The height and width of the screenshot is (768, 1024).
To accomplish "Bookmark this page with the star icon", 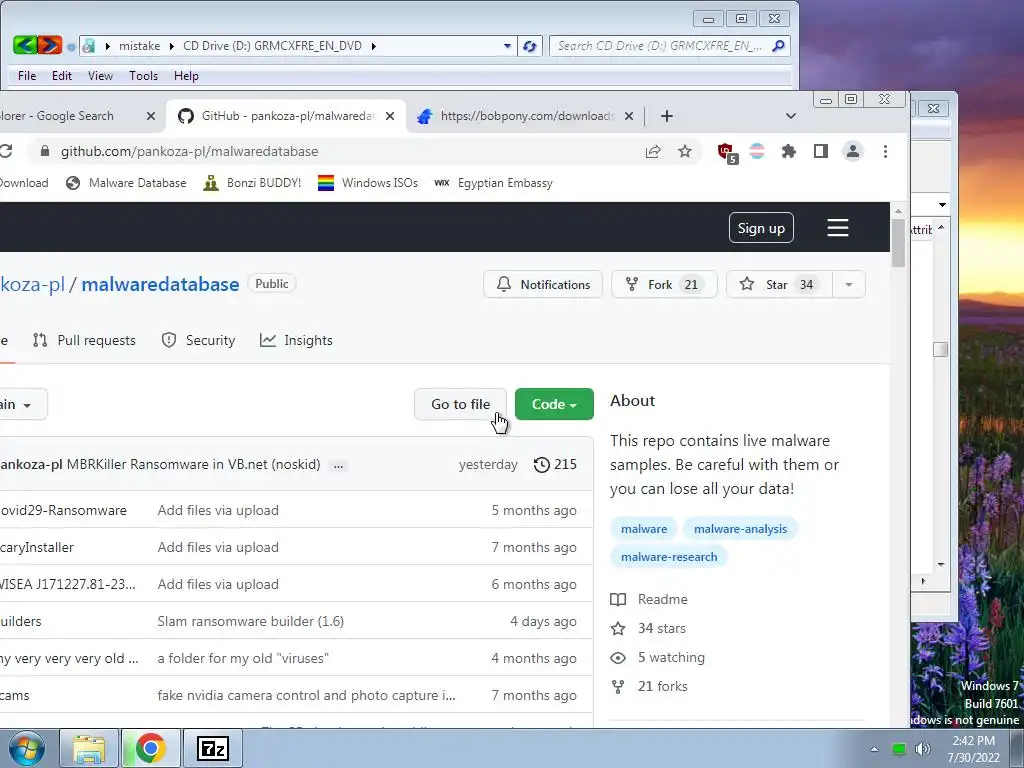I will (684, 152).
